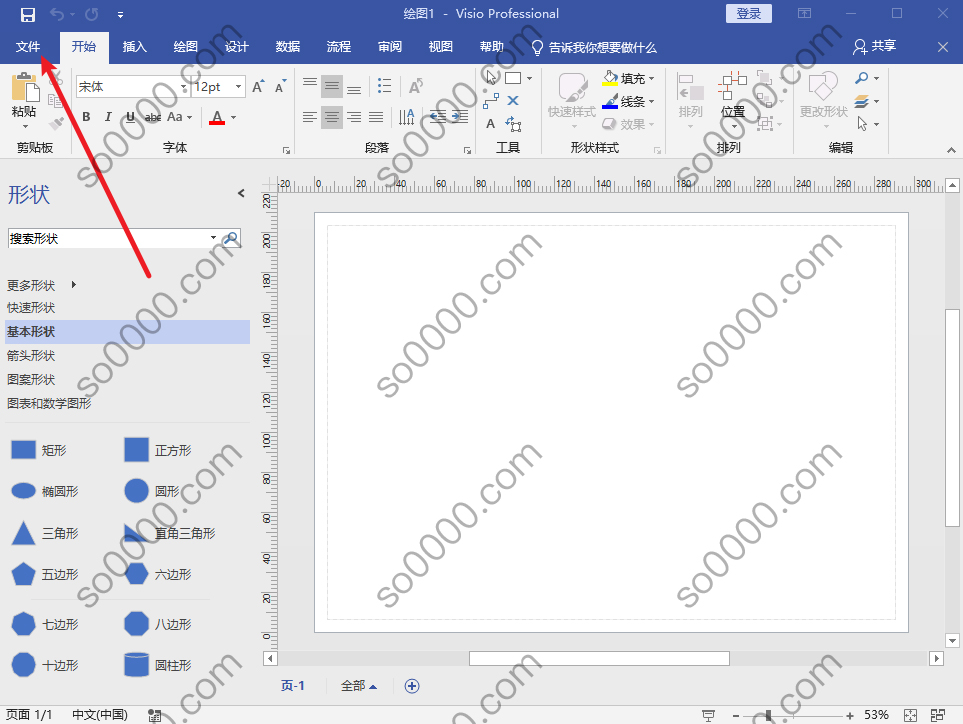This screenshot has width=963, height=724.
Task: Select the text A tool
Action: [x=490, y=123]
